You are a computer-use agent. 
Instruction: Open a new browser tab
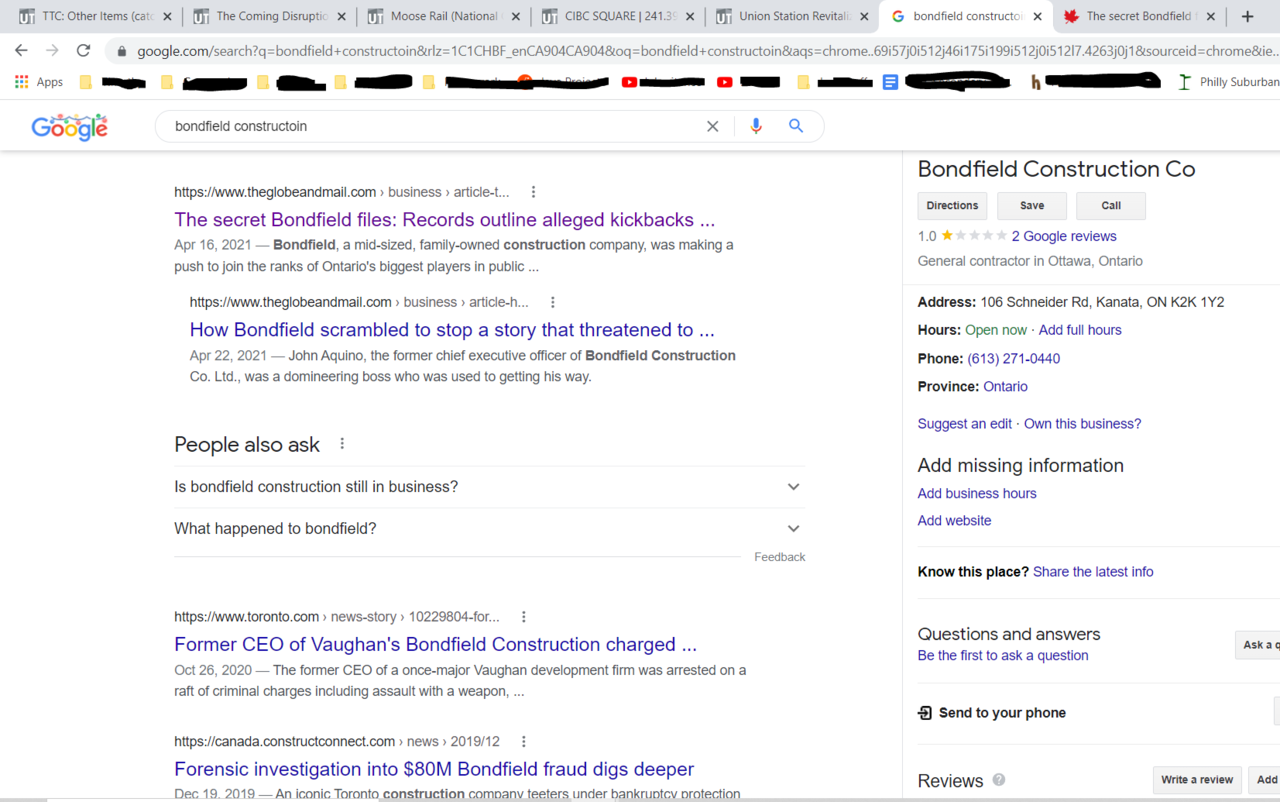[1247, 16]
